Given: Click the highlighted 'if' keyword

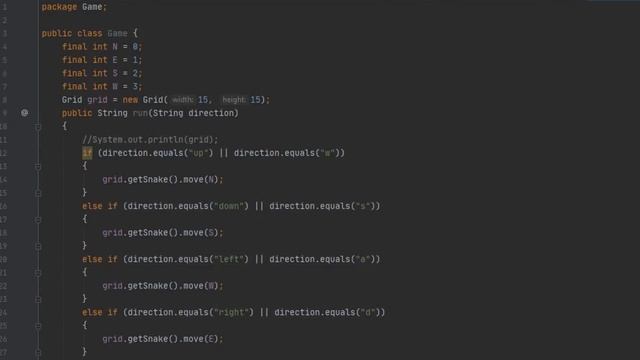Looking at the screenshot, I should pos(87,153).
